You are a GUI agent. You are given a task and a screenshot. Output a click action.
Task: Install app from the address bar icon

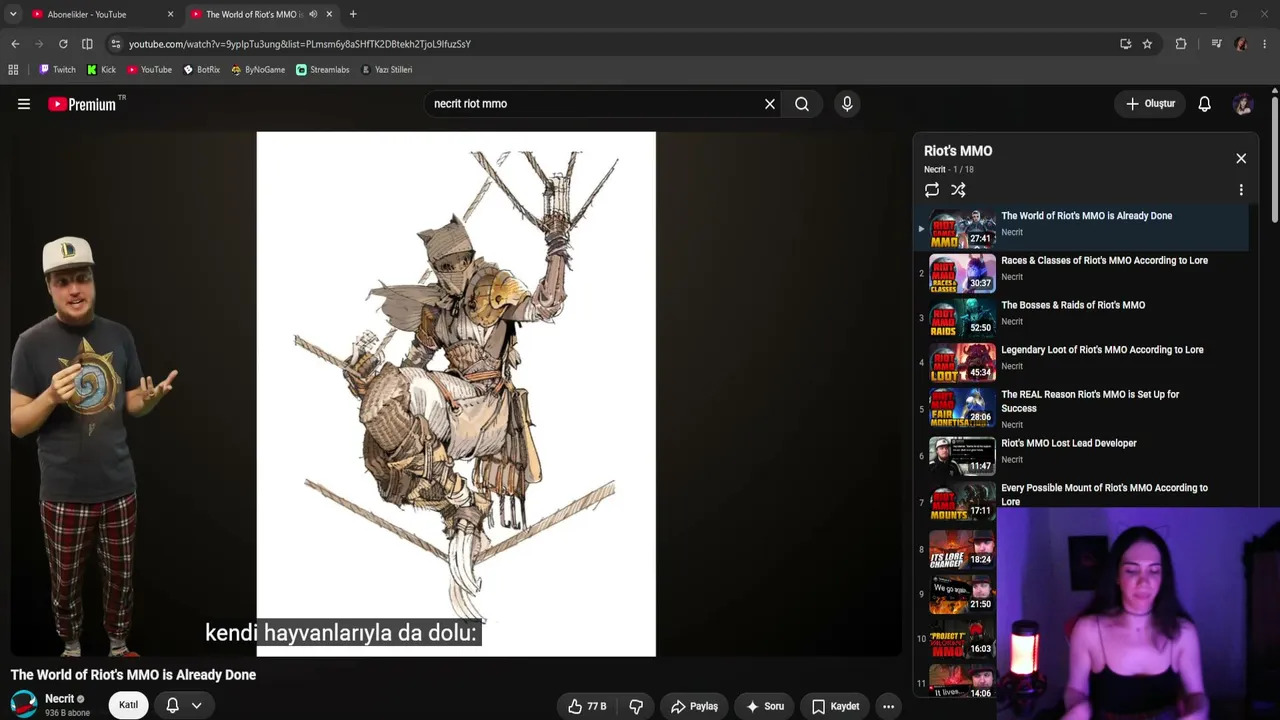(1126, 44)
